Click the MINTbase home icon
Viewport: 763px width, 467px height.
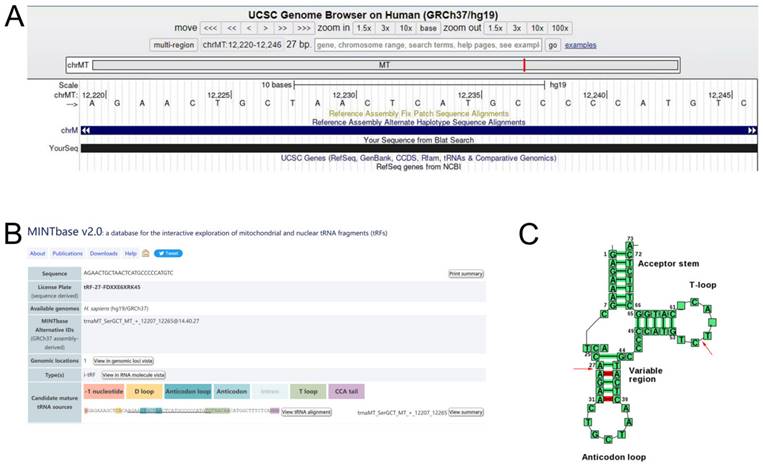coord(146,253)
